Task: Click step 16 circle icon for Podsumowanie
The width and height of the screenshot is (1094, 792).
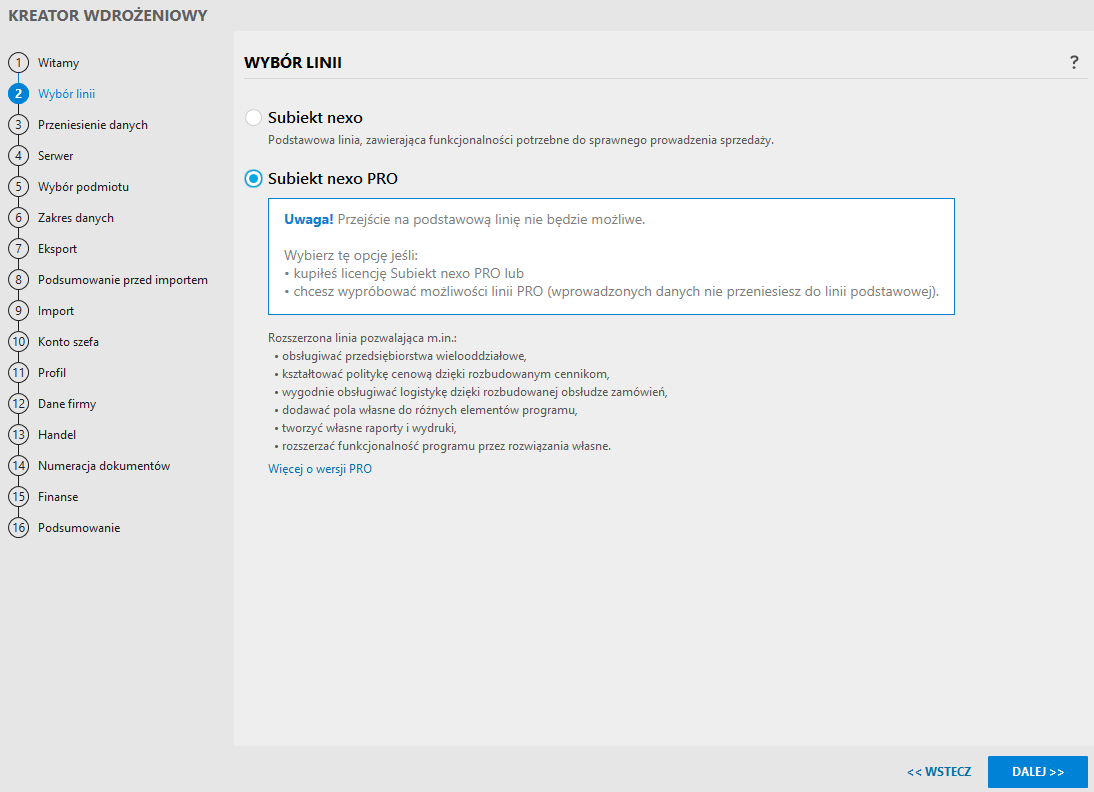Action: click(x=18, y=528)
